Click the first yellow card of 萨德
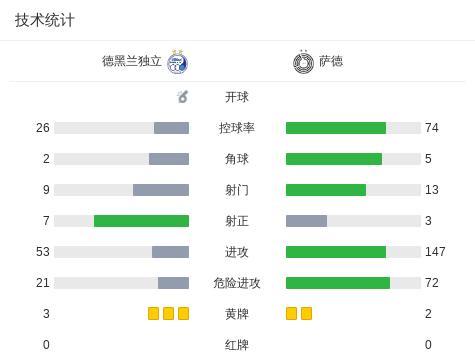The image size is (475, 361). (x=291, y=314)
